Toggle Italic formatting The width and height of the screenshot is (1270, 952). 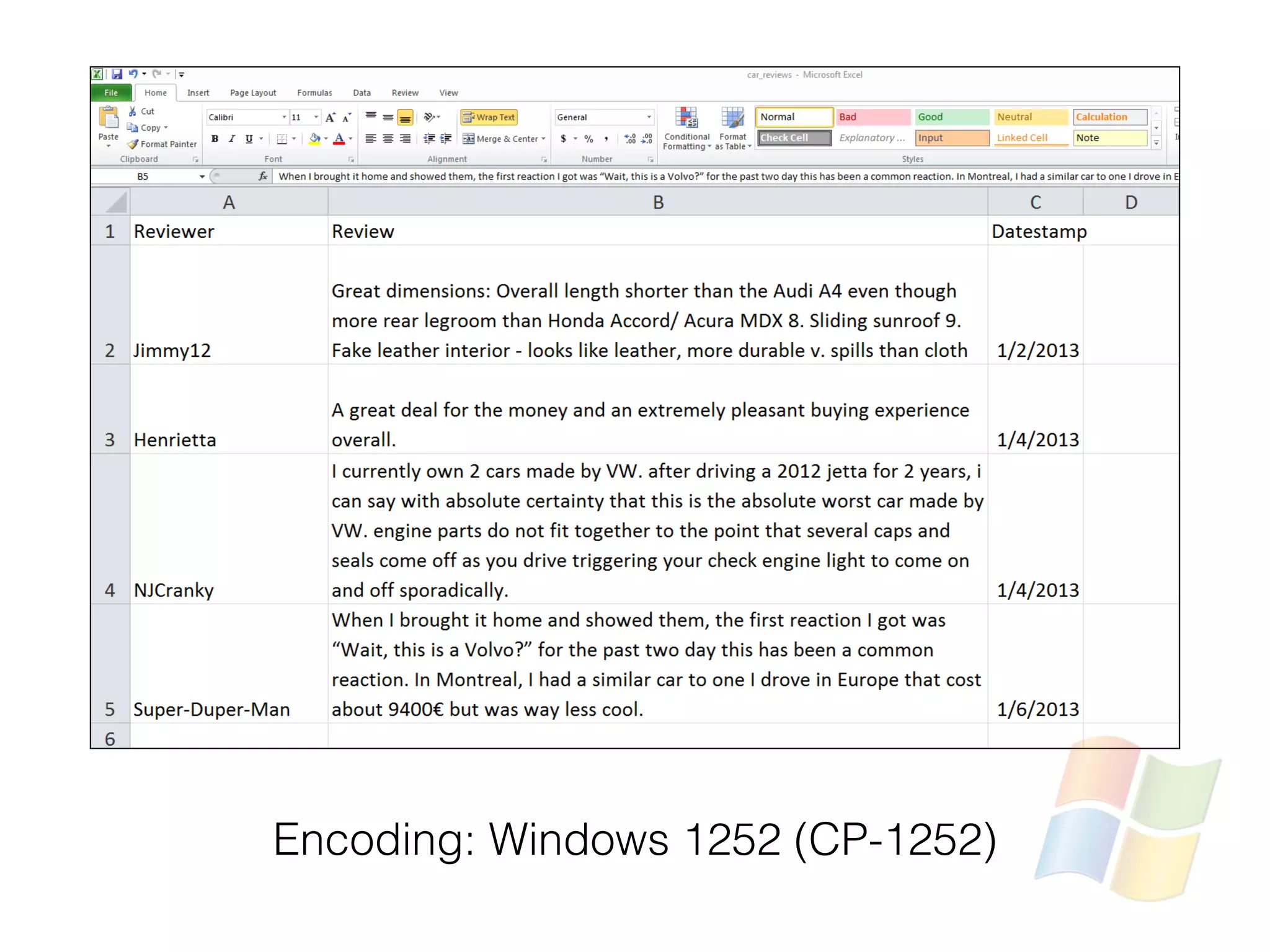[231, 139]
